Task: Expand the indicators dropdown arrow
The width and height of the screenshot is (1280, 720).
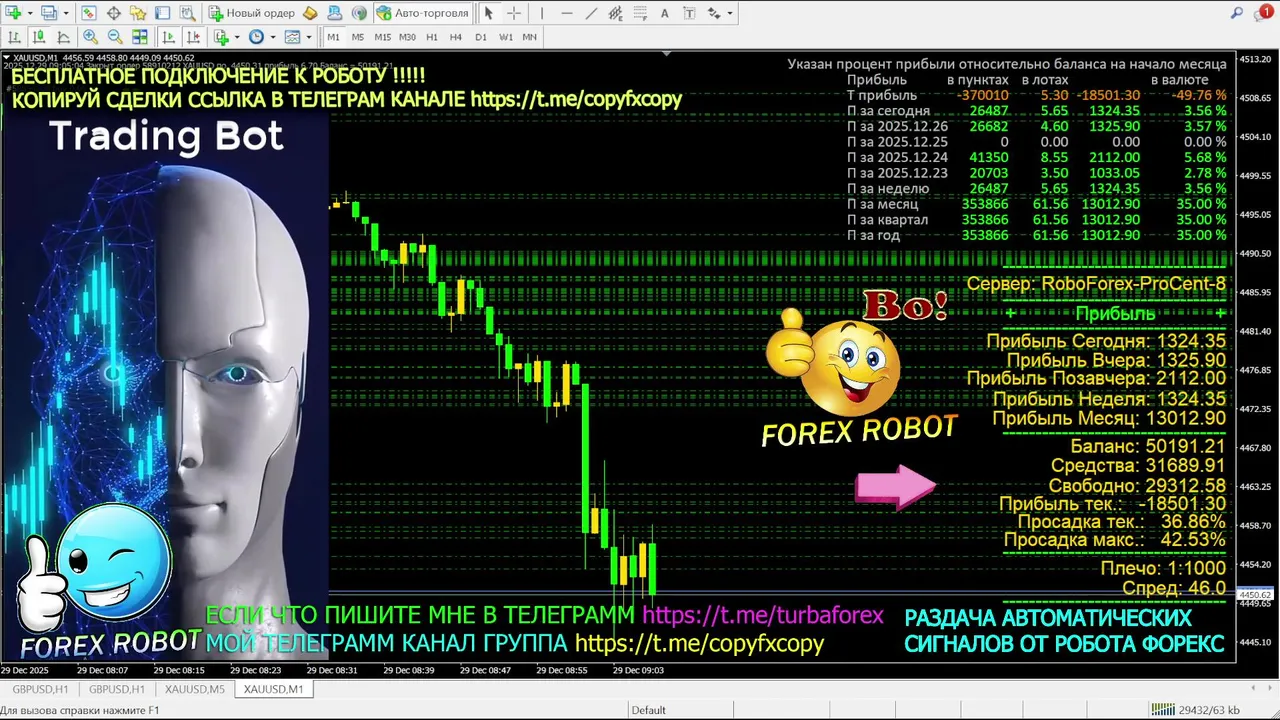Action: click(x=238, y=37)
